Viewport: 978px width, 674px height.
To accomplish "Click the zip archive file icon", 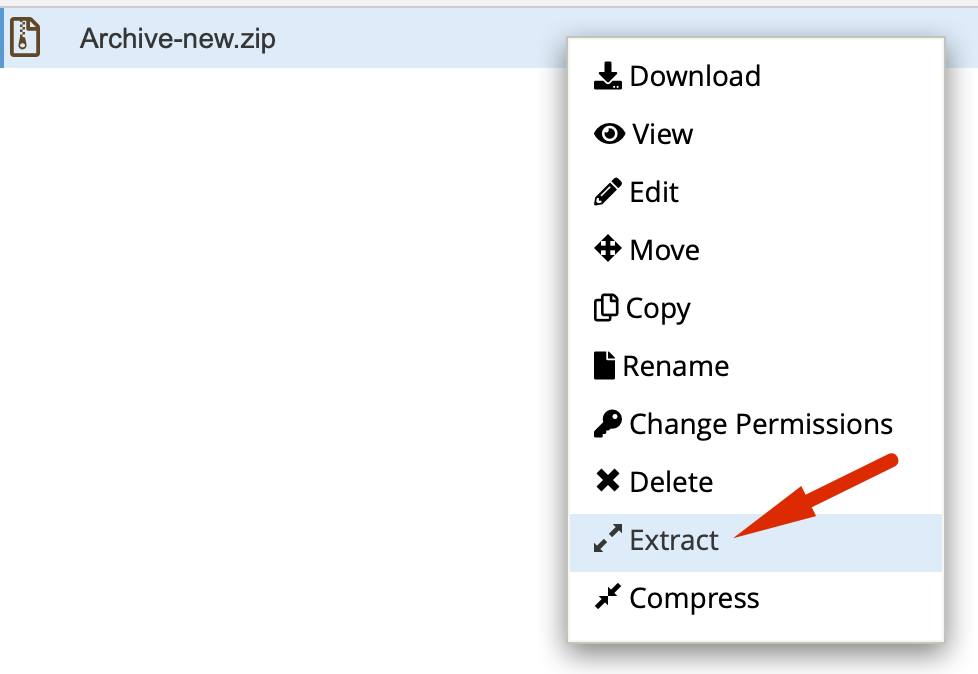I will pos(25,38).
